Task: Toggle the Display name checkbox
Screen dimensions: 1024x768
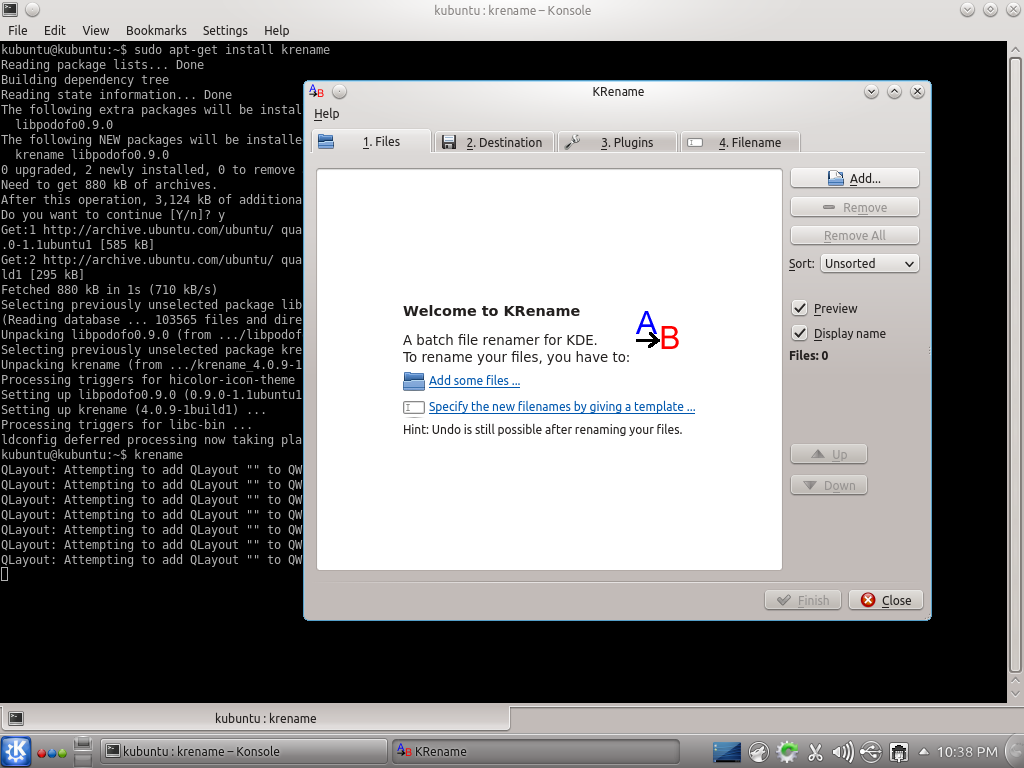Action: (800, 334)
